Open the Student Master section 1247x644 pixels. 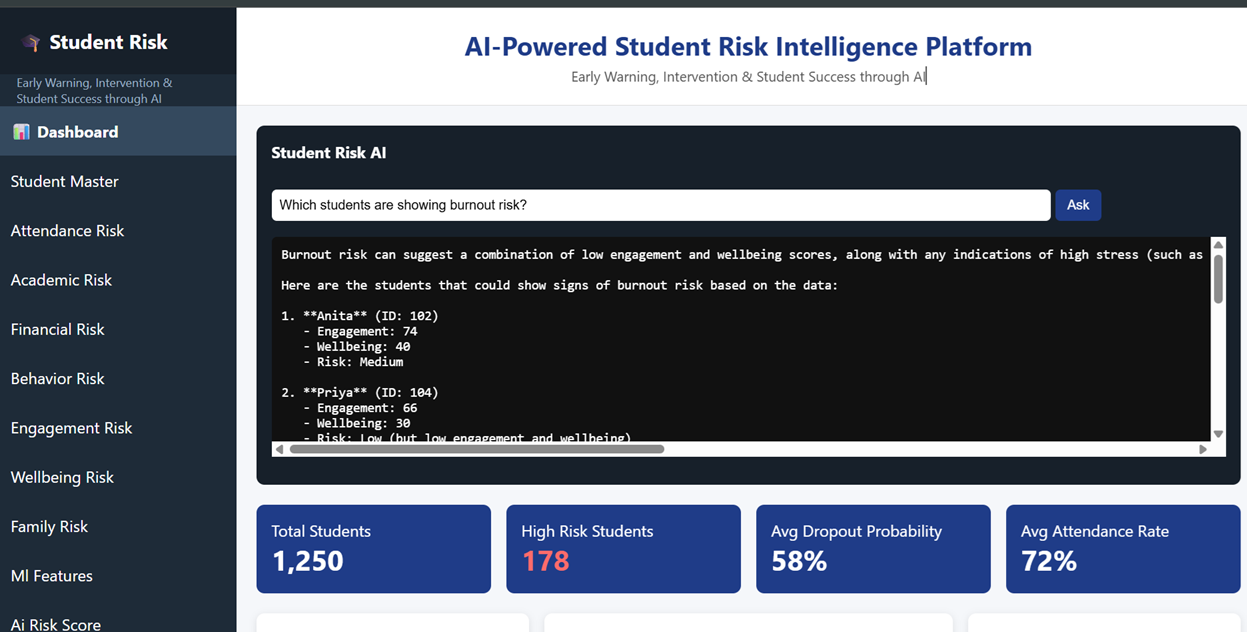pyautogui.click(x=64, y=181)
